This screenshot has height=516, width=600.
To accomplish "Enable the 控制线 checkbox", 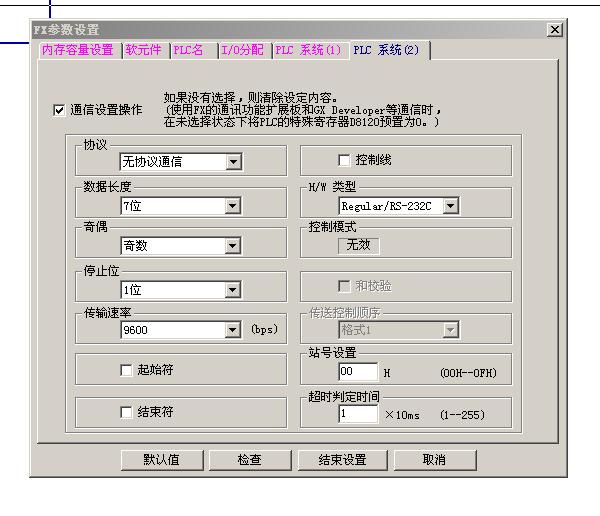I will tap(345, 160).
